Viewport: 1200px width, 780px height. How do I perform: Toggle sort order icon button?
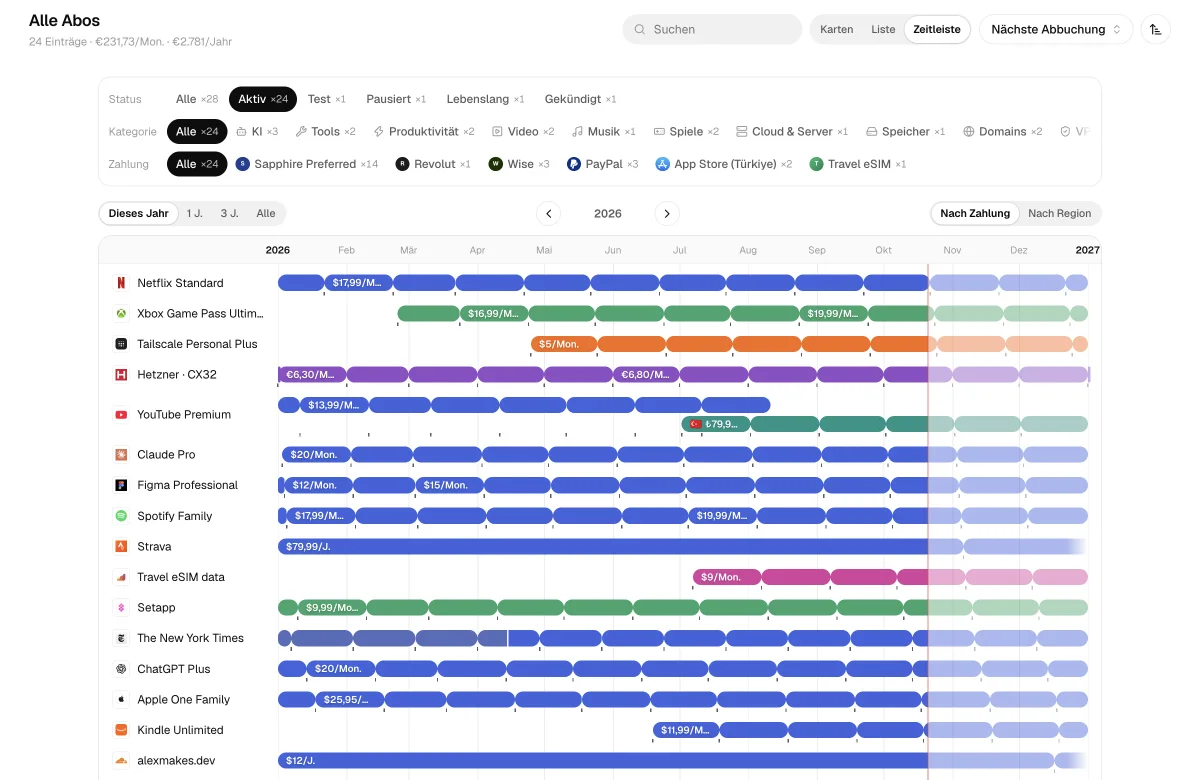click(1156, 29)
